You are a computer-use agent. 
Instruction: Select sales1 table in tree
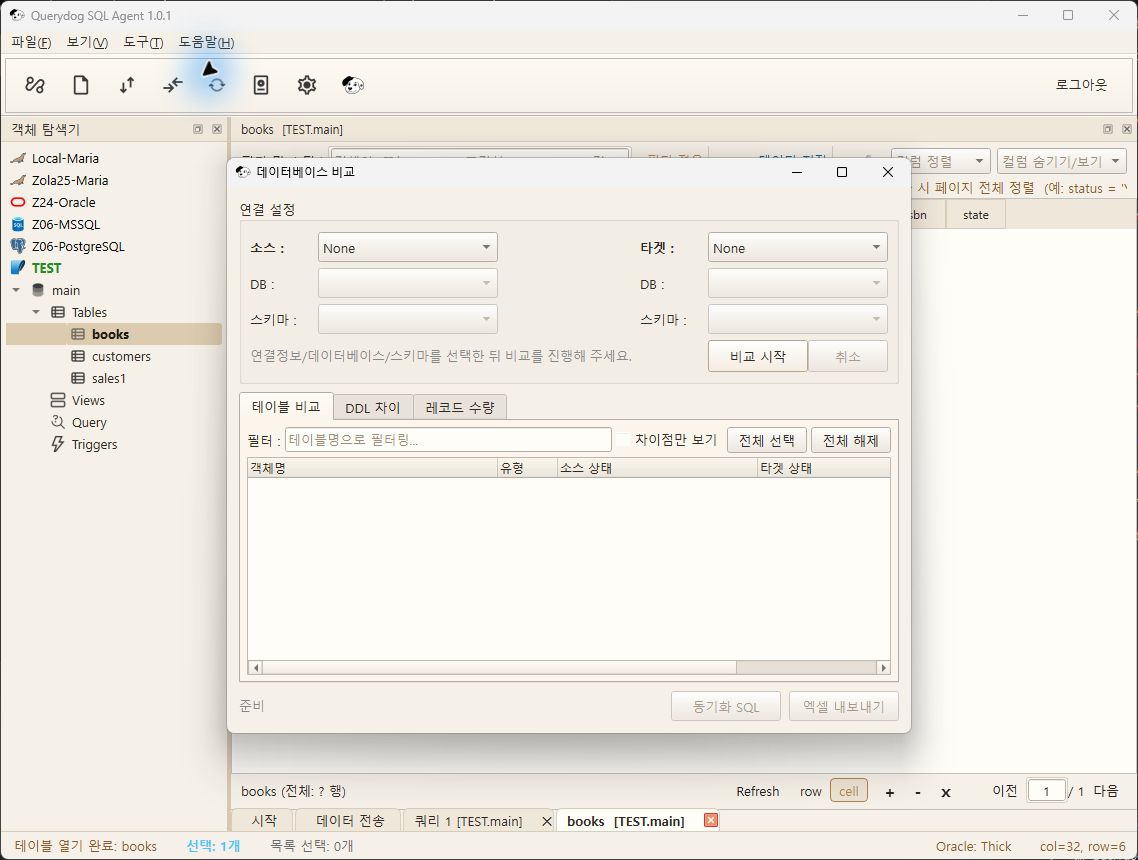tap(108, 378)
